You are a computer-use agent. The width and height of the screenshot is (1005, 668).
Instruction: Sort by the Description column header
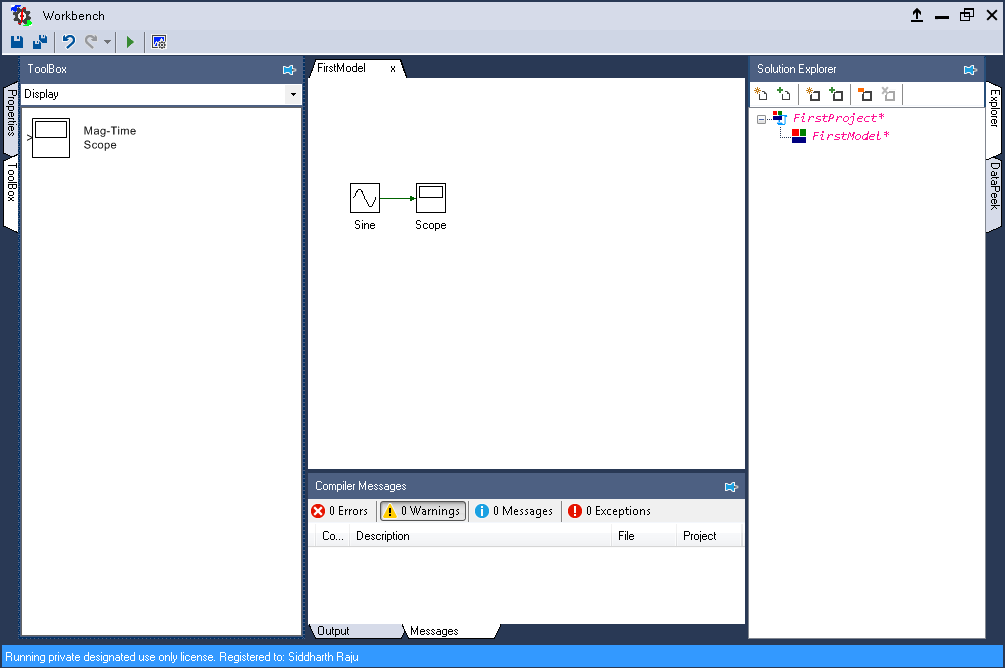pos(481,536)
